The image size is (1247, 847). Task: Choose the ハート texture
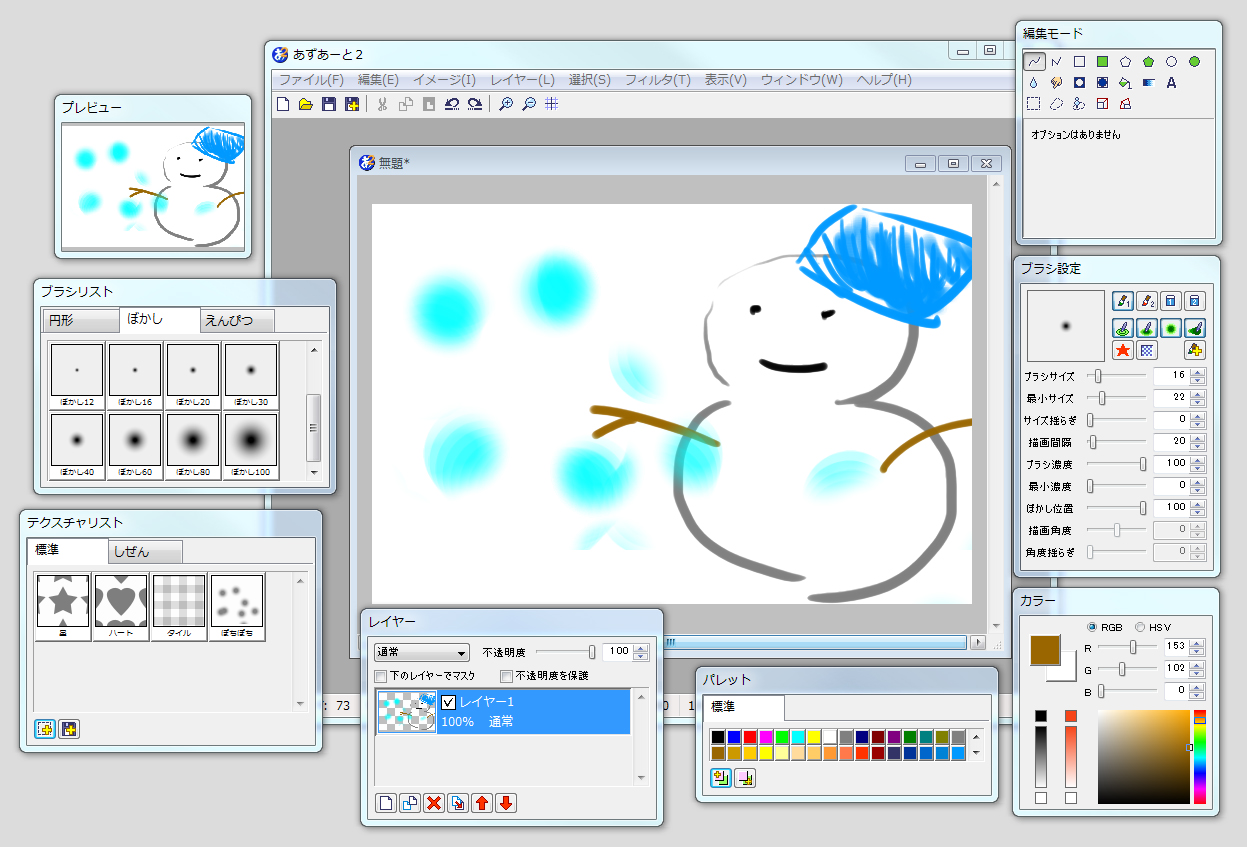[x=121, y=606]
